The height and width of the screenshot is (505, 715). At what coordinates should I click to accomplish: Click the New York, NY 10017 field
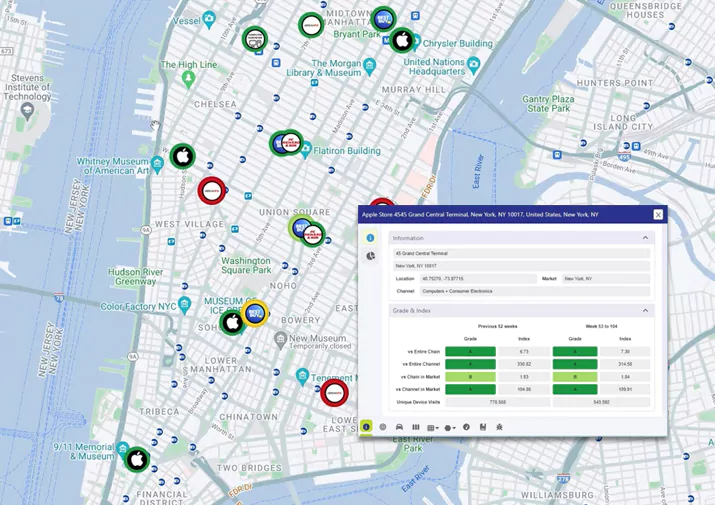click(522, 266)
